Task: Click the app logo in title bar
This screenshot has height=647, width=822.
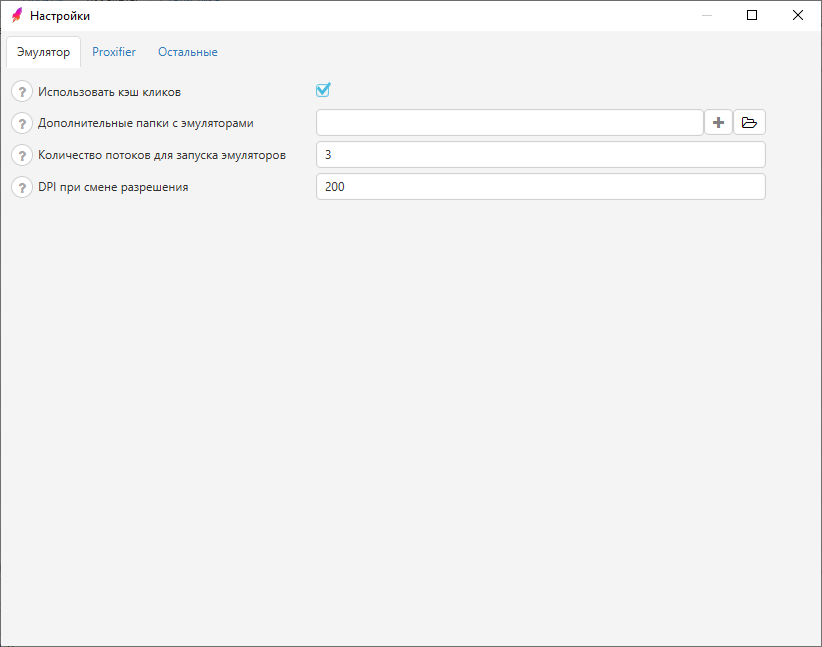Action: [16, 15]
